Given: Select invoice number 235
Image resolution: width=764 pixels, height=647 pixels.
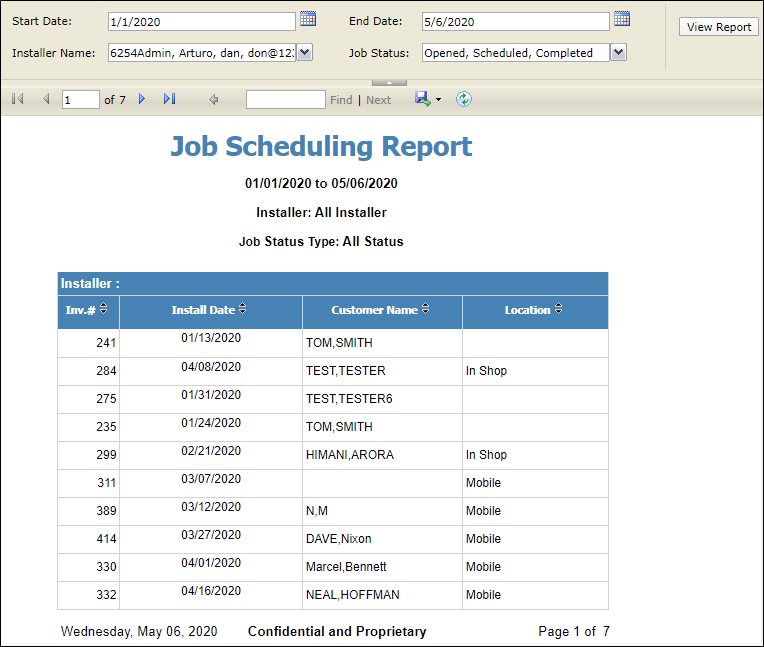Looking at the screenshot, I should pyautogui.click(x=106, y=427).
